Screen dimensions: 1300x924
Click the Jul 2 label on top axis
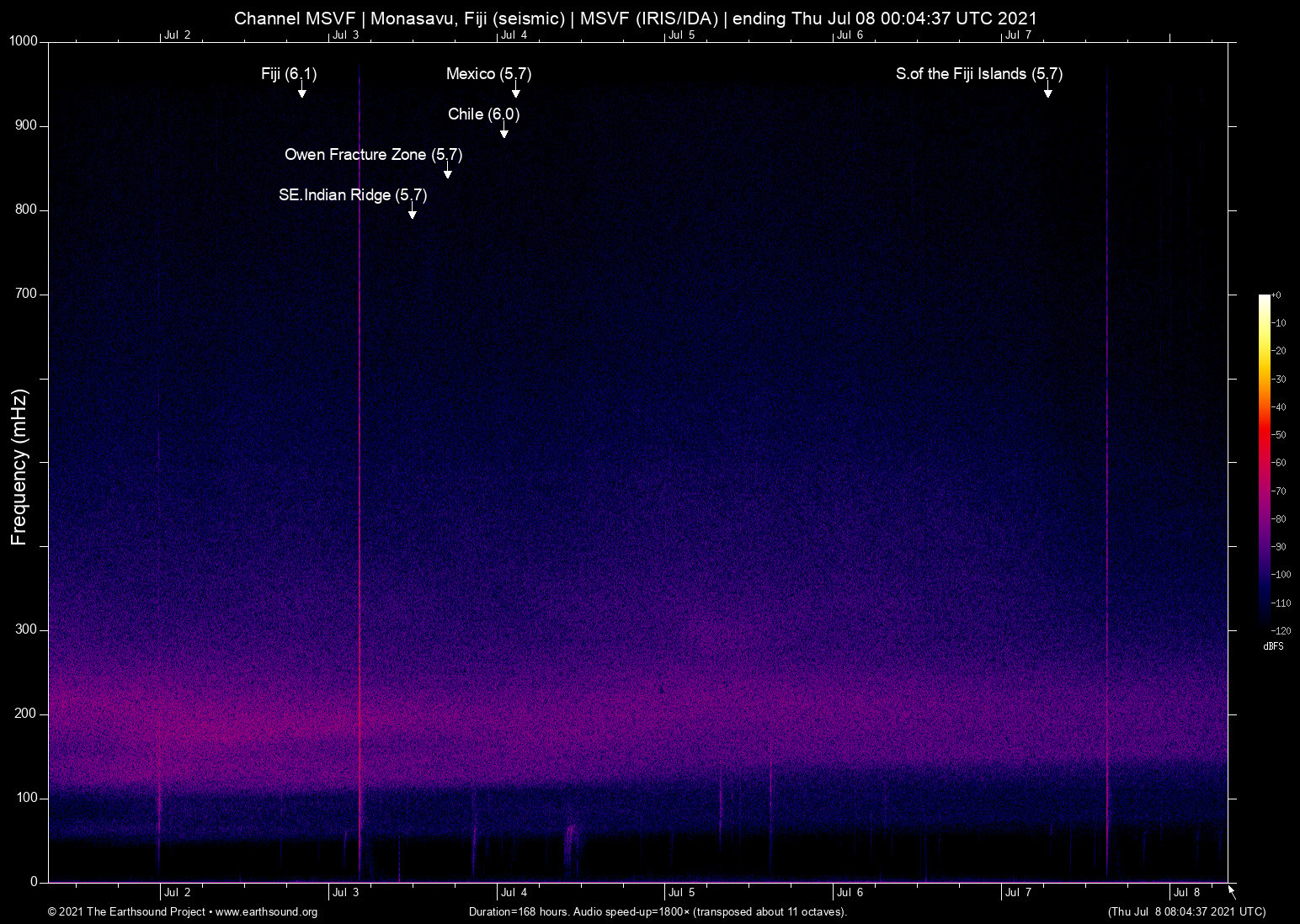178,35
